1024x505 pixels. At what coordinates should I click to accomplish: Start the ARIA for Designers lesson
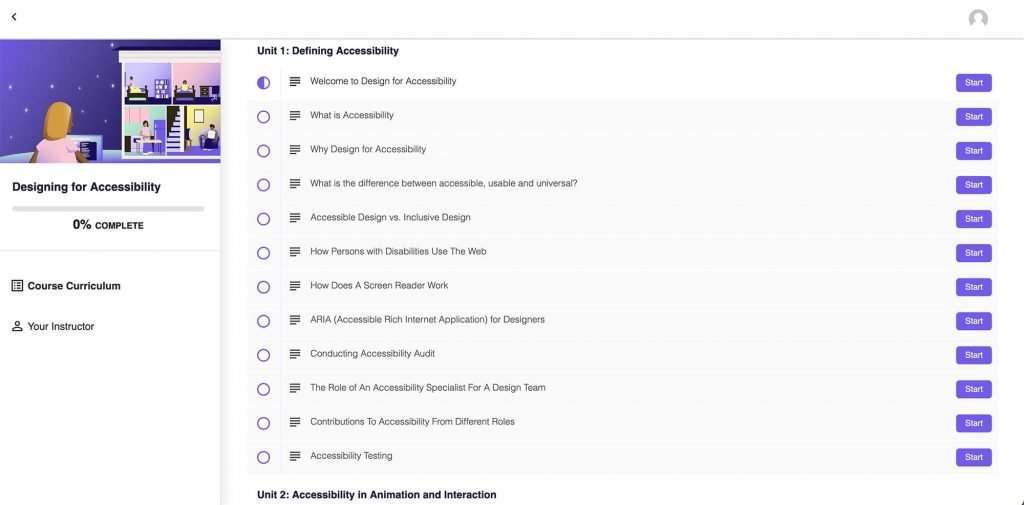974,321
